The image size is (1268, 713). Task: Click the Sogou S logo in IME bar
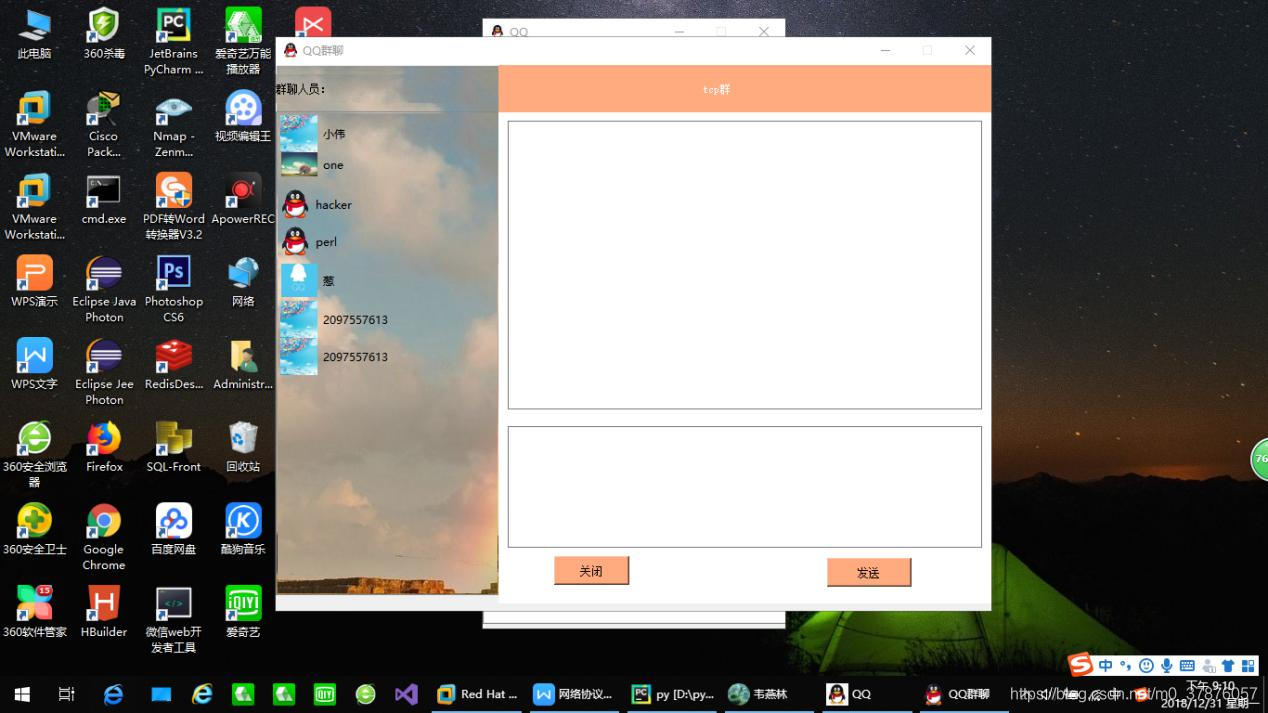1081,664
